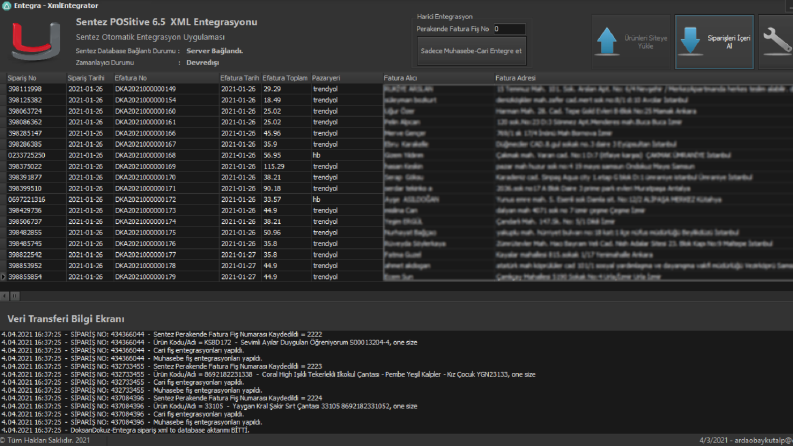Click Server Bağlandı connection status text
Viewport: 793px width, 446px height.
[x=214, y=51]
